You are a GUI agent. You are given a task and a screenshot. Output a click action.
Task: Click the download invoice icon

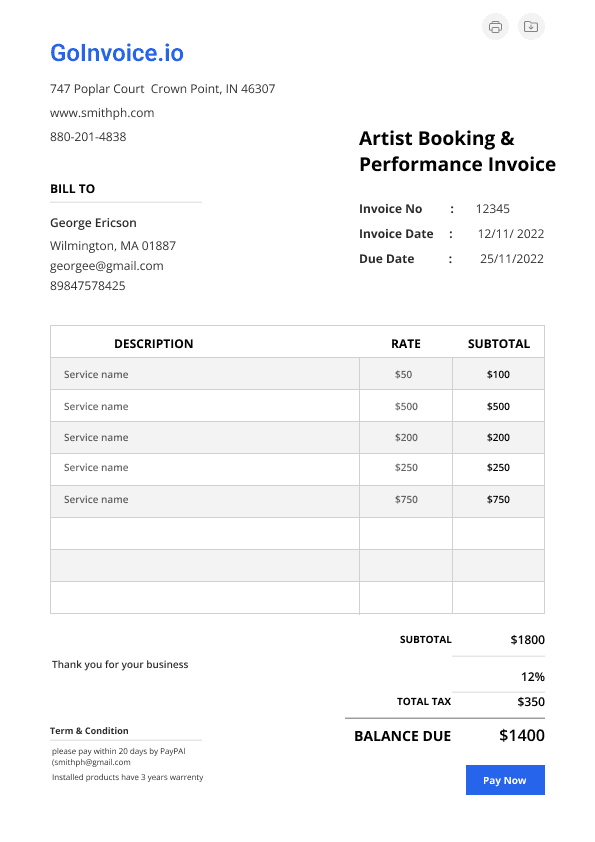pyautogui.click(x=531, y=26)
